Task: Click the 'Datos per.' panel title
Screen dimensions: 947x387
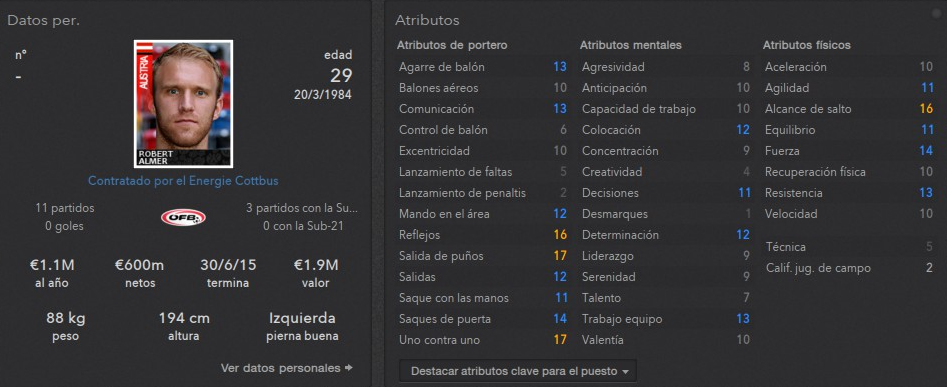Action: (43, 21)
